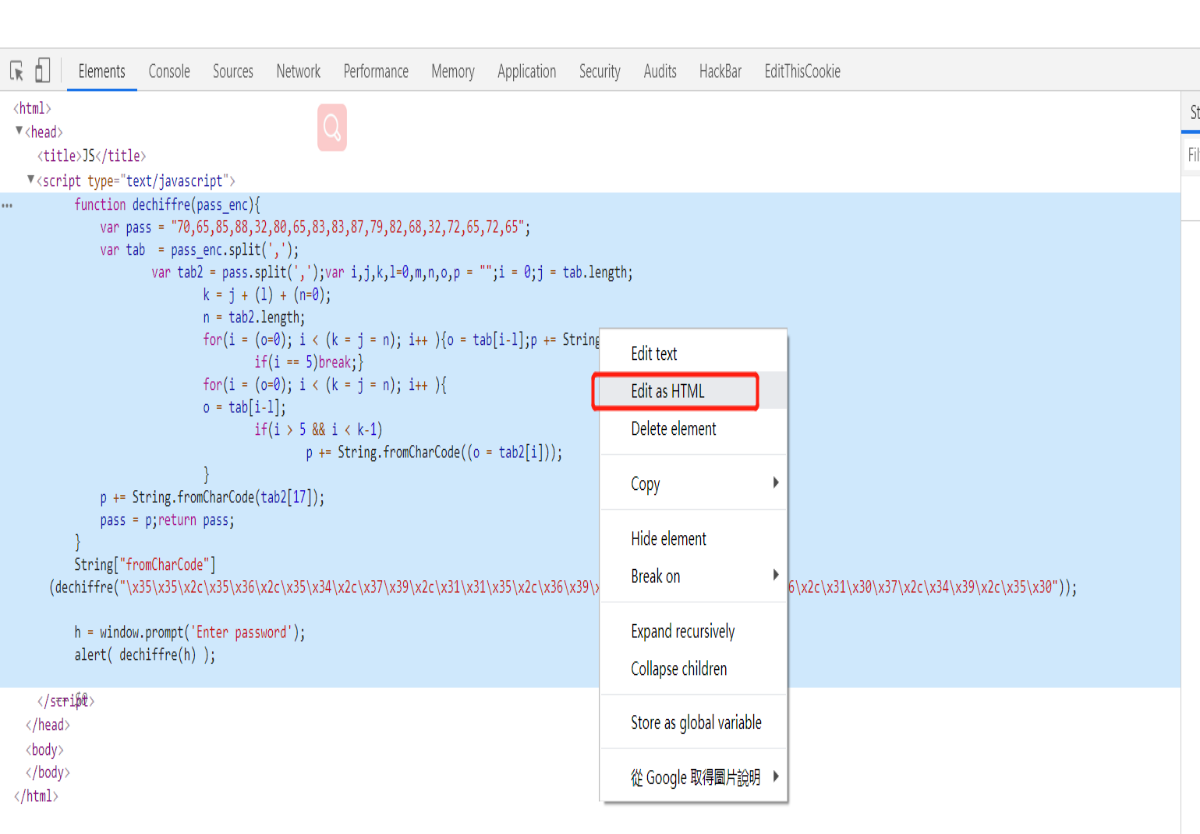Image resolution: width=1200 pixels, height=834 pixels.
Task: Switch to the Elements tab
Action: click(102, 71)
